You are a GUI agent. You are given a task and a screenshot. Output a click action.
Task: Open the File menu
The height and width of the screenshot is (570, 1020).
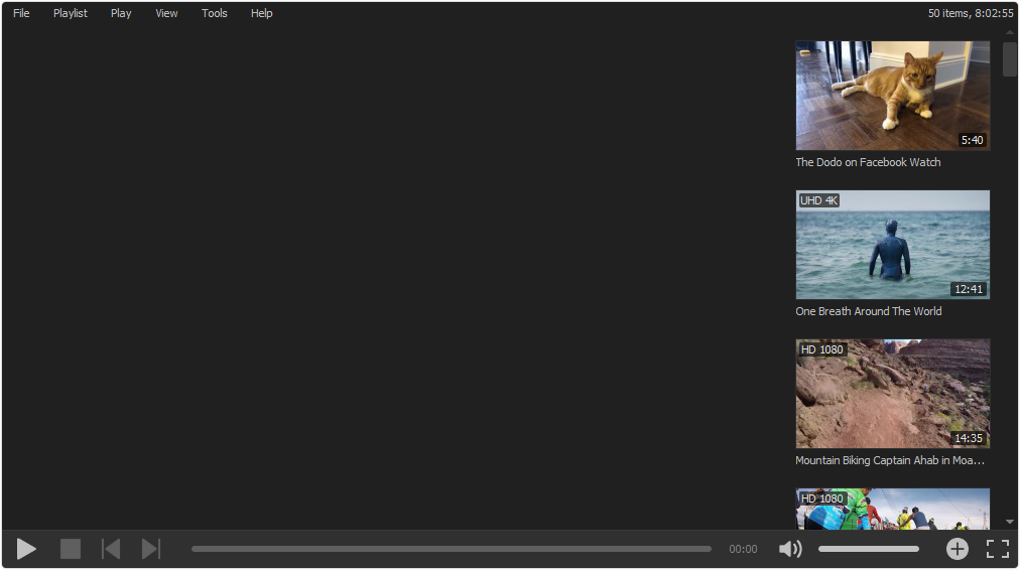click(21, 13)
